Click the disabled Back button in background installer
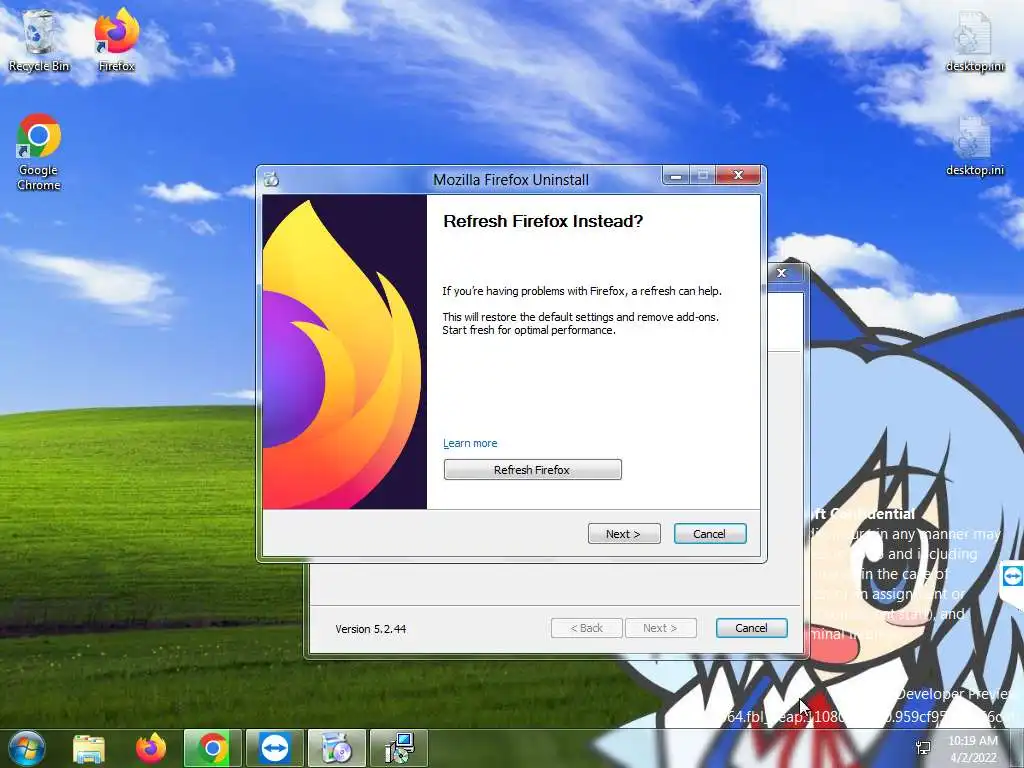The height and width of the screenshot is (768, 1024). tap(586, 628)
